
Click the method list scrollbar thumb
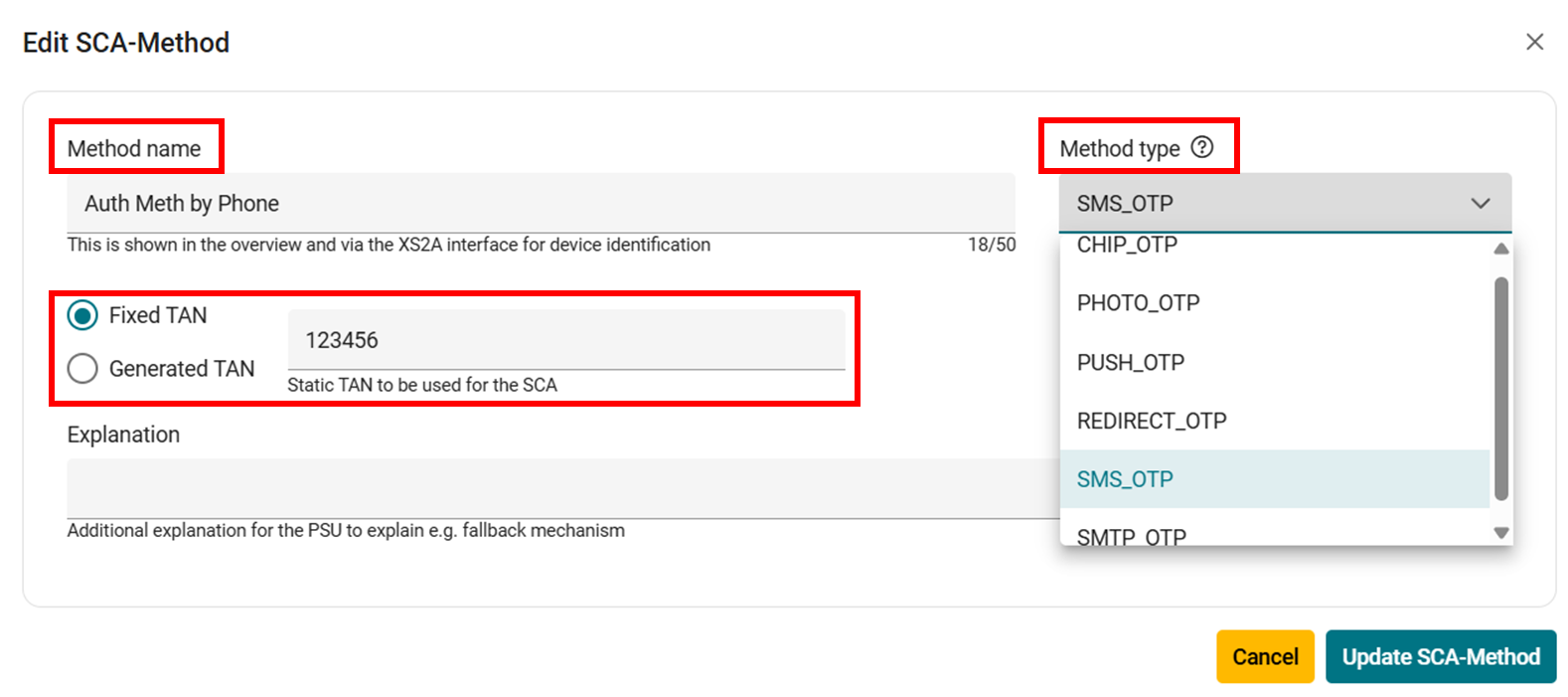pyautogui.click(x=1500, y=388)
